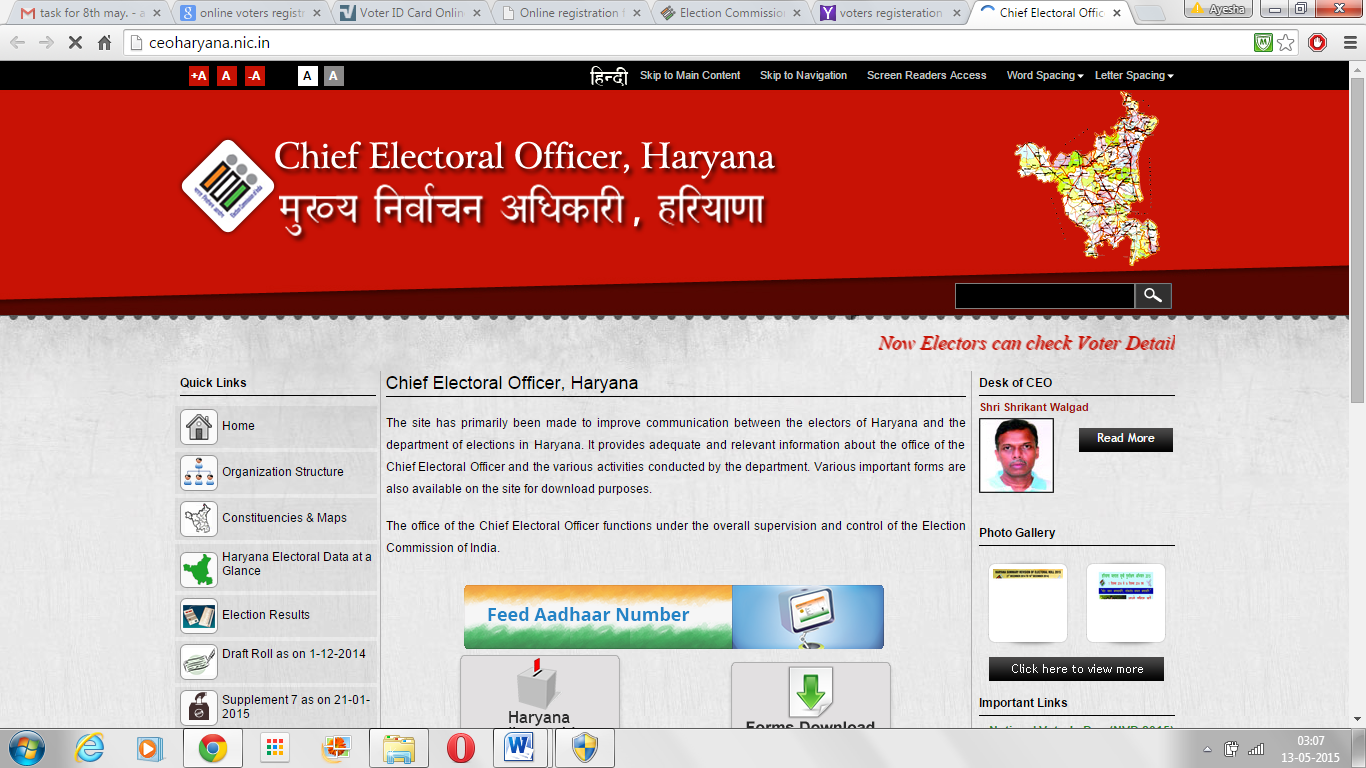Open Opera browser from taskbar
The height and width of the screenshot is (768, 1366).
coord(461,748)
